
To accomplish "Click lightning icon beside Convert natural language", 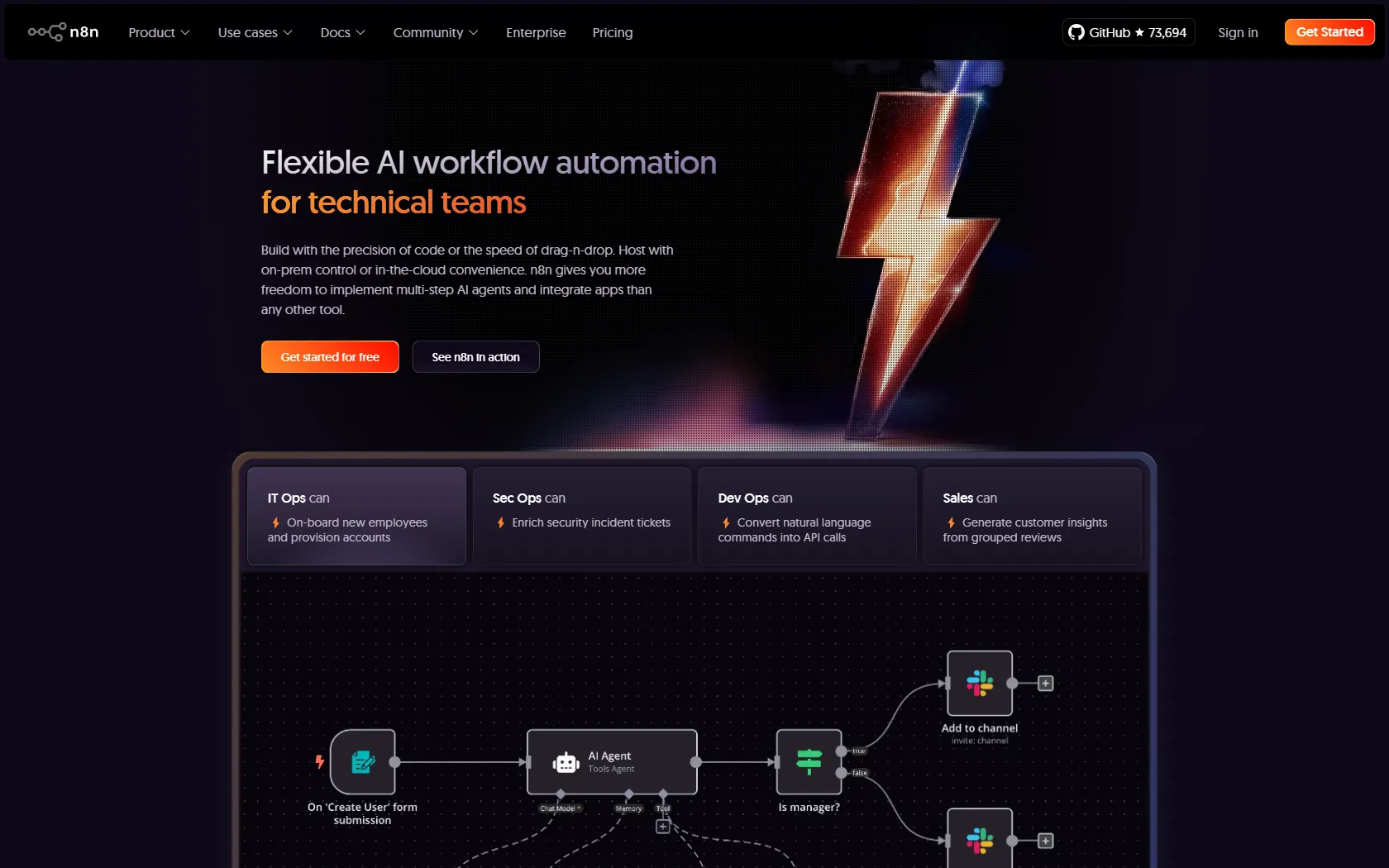I will click(x=726, y=523).
